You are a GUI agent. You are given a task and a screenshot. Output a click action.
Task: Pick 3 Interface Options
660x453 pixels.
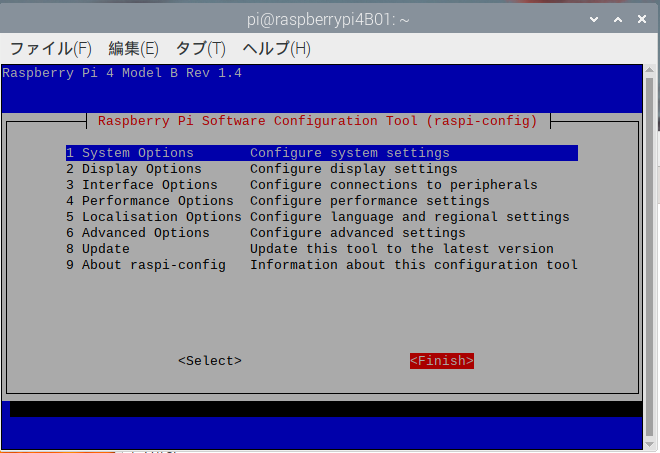pyautogui.click(x=142, y=185)
